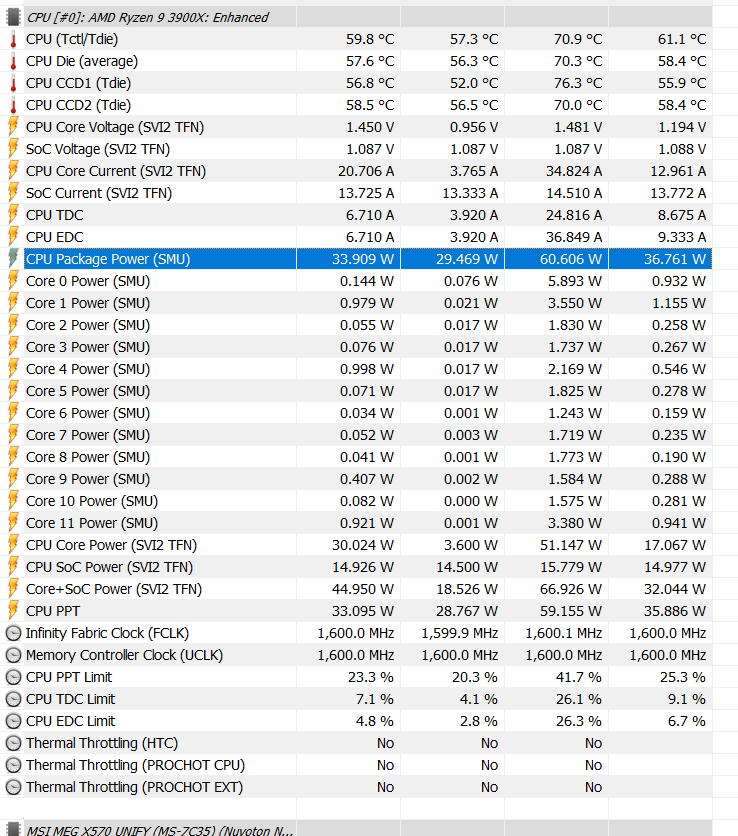Click the 13.333 A minimum SoC current value

tap(470, 193)
